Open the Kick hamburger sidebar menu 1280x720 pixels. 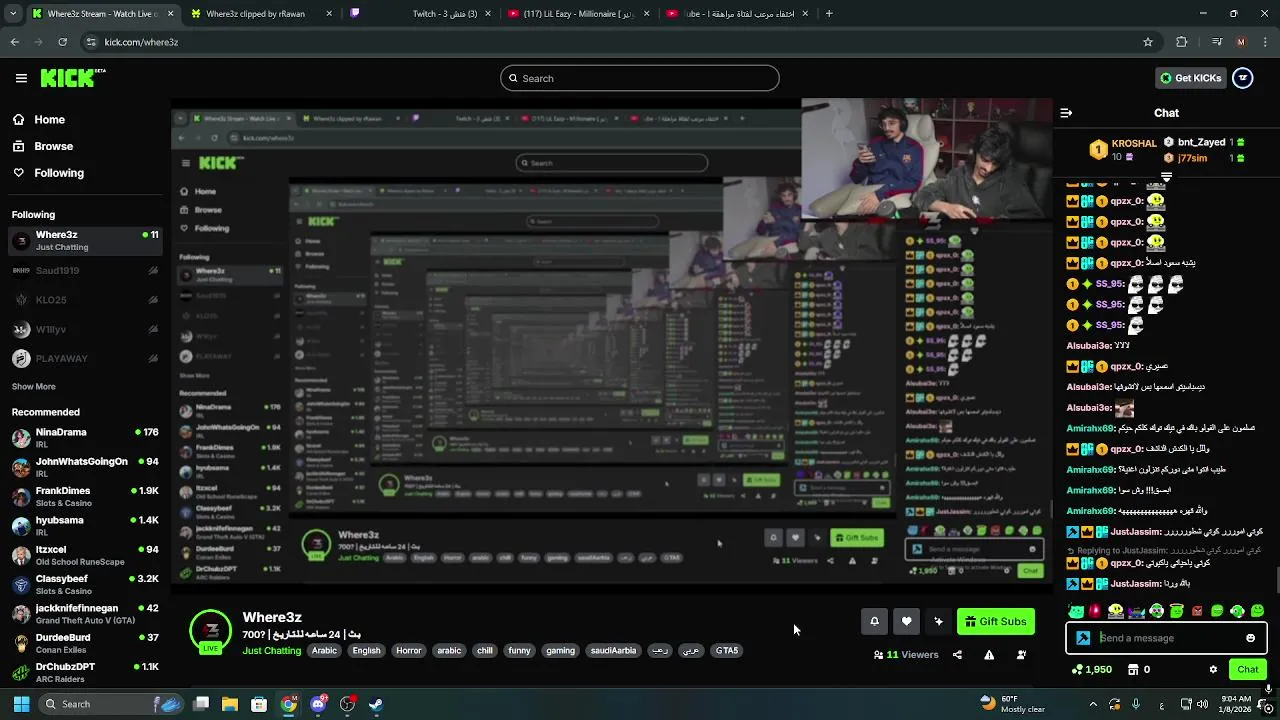click(x=21, y=78)
